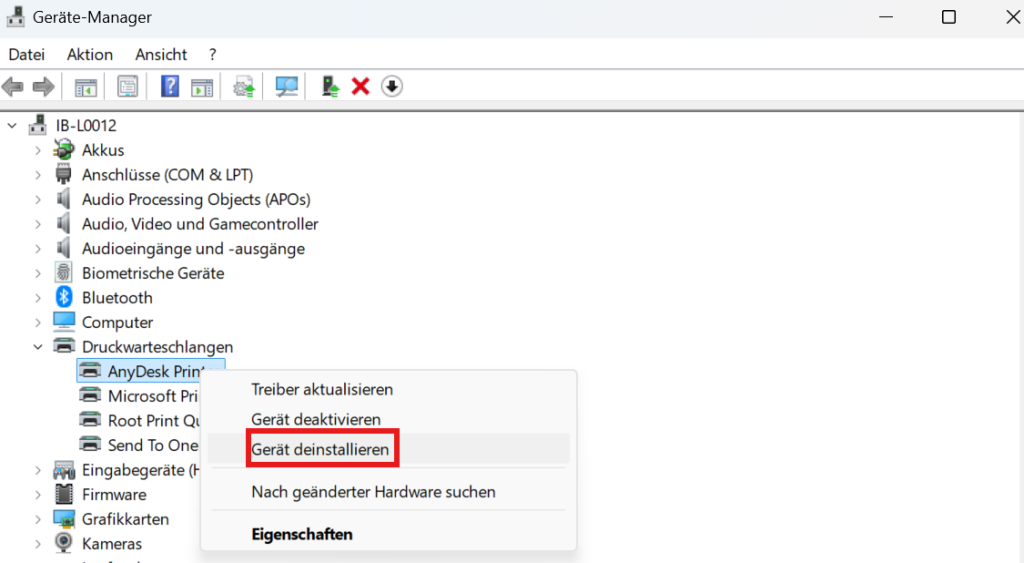The height and width of the screenshot is (563, 1024).
Task: Click the Geräte-Manager title bar icon
Action: coord(16,16)
